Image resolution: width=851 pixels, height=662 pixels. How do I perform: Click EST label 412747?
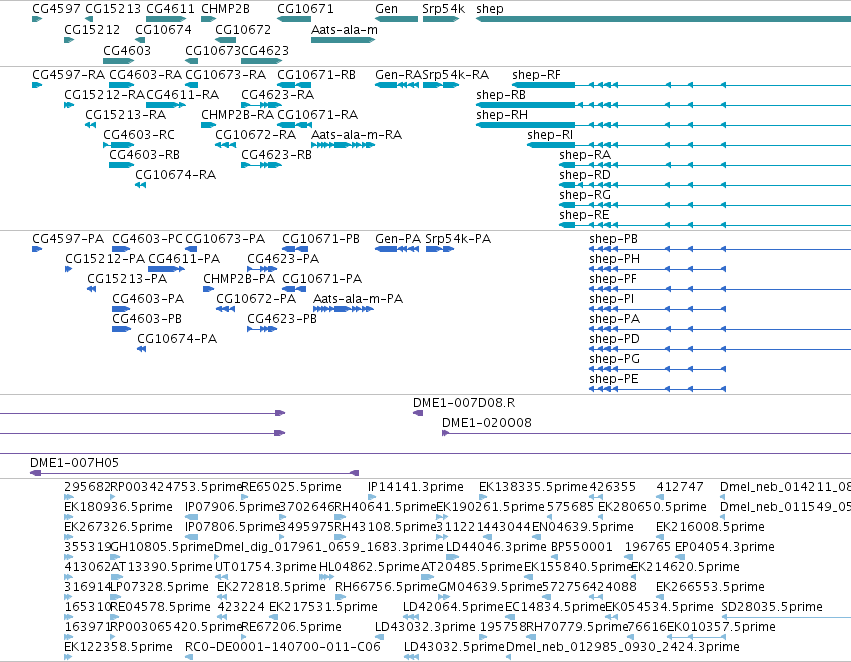(x=679, y=487)
